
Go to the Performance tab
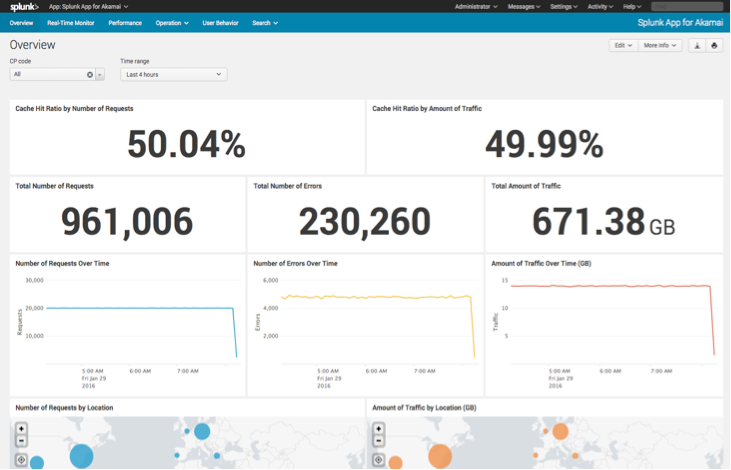125,23
